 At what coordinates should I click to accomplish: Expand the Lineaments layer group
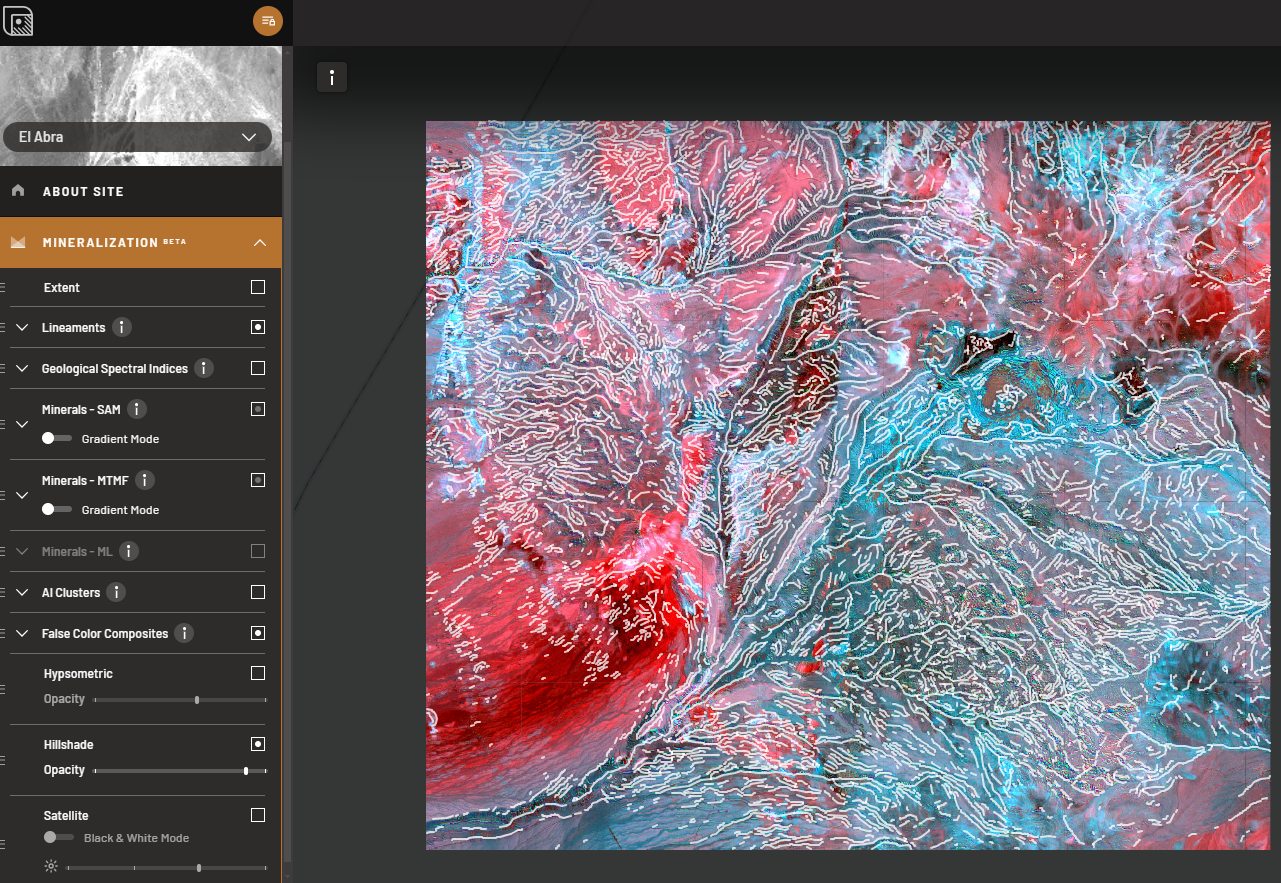pos(22,327)
